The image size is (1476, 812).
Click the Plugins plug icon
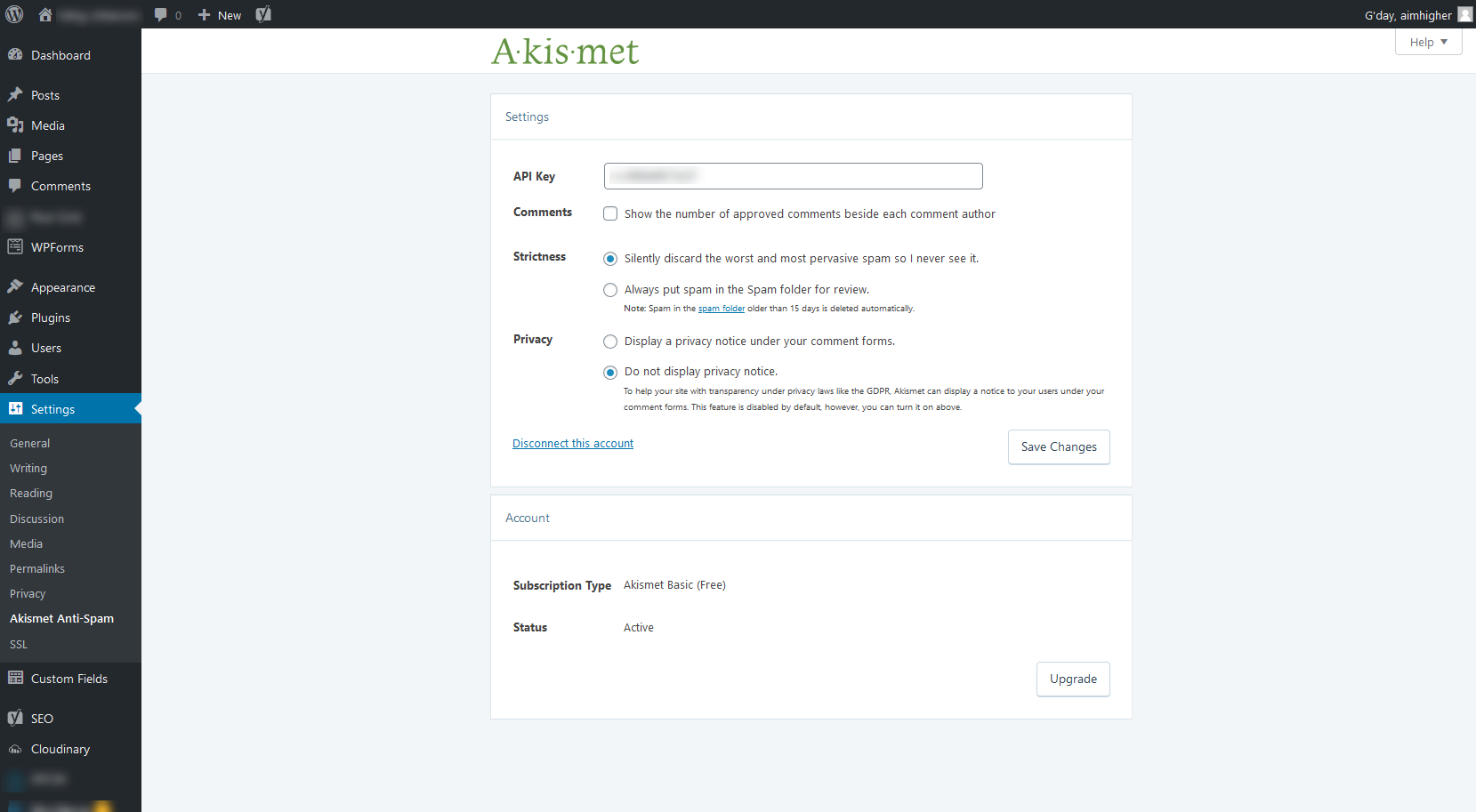(x=15, y=317)
